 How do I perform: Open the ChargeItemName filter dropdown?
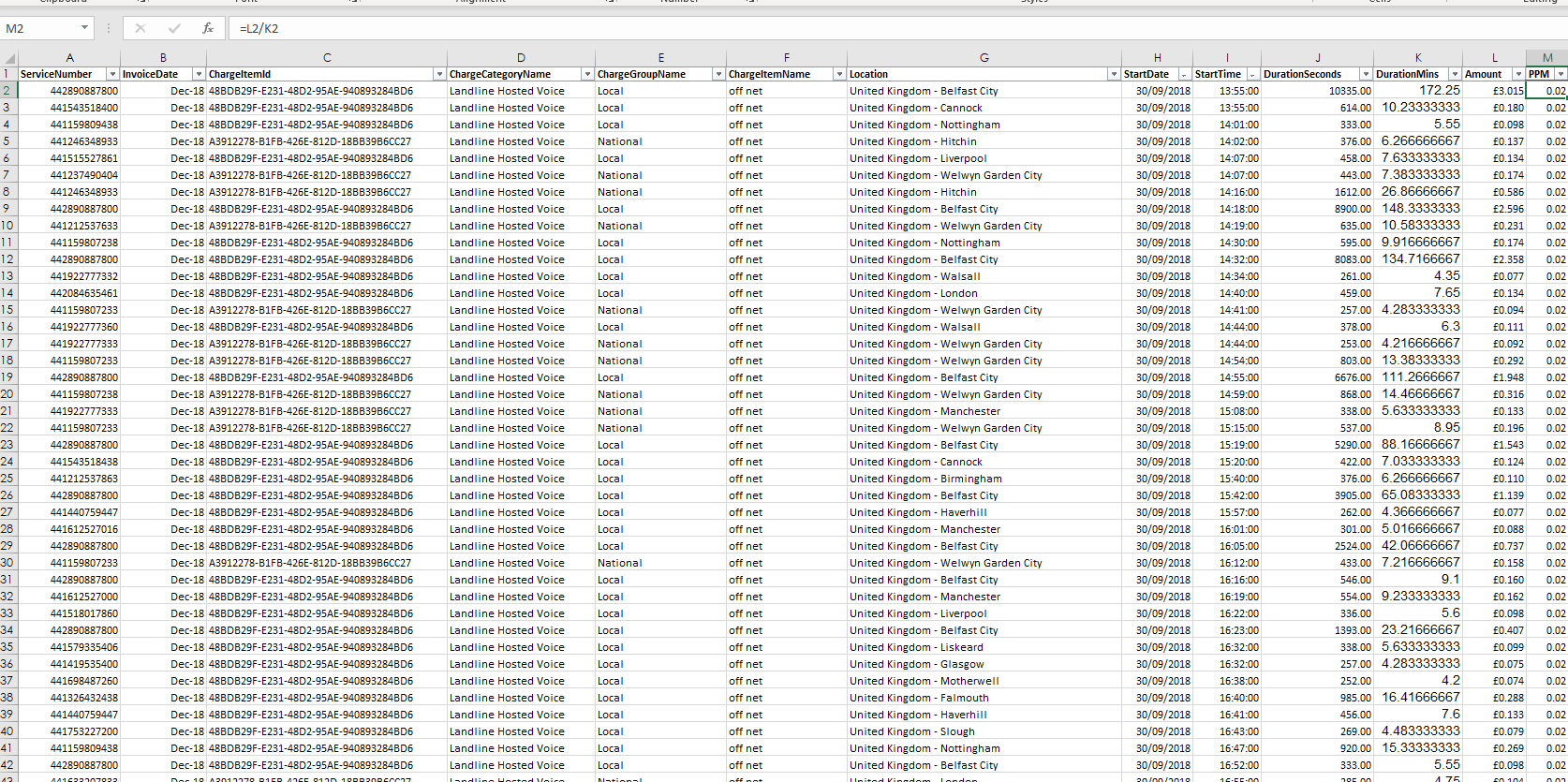coord(839,74)
